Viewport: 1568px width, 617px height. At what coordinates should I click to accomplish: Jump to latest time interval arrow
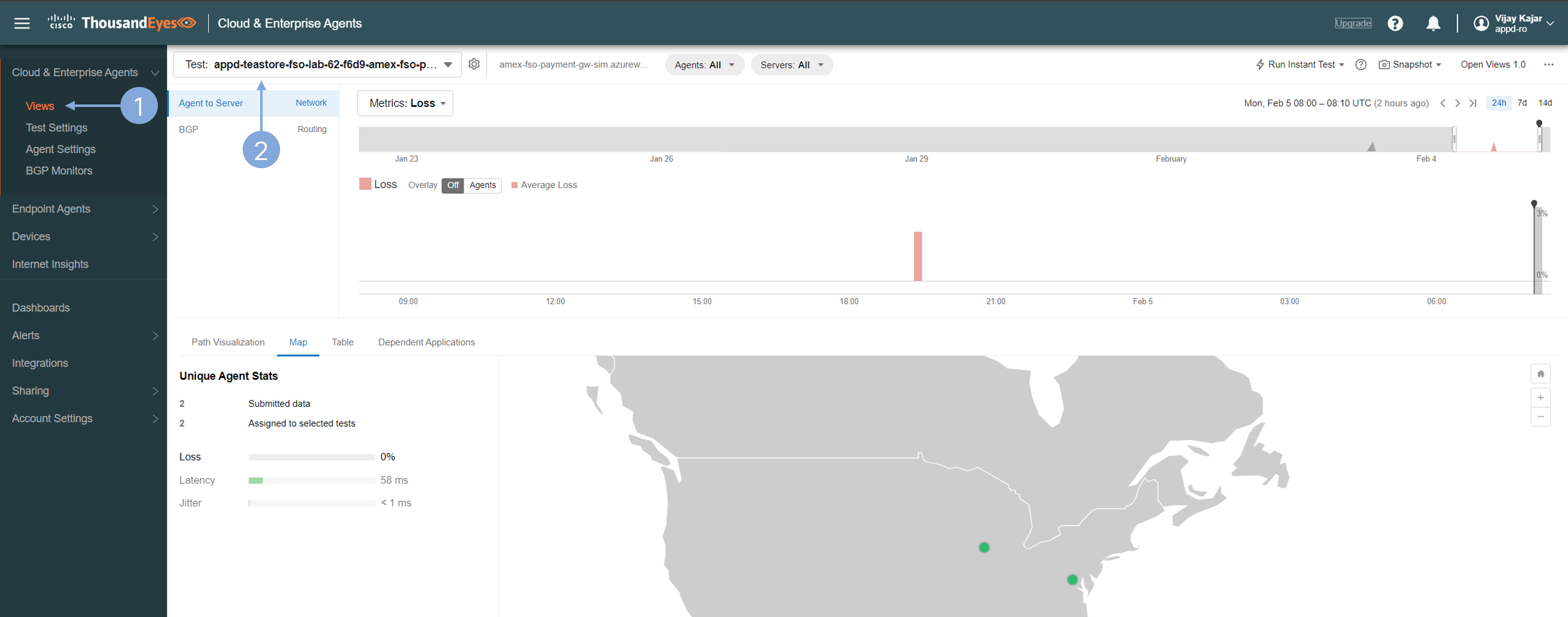point(1473,103)
